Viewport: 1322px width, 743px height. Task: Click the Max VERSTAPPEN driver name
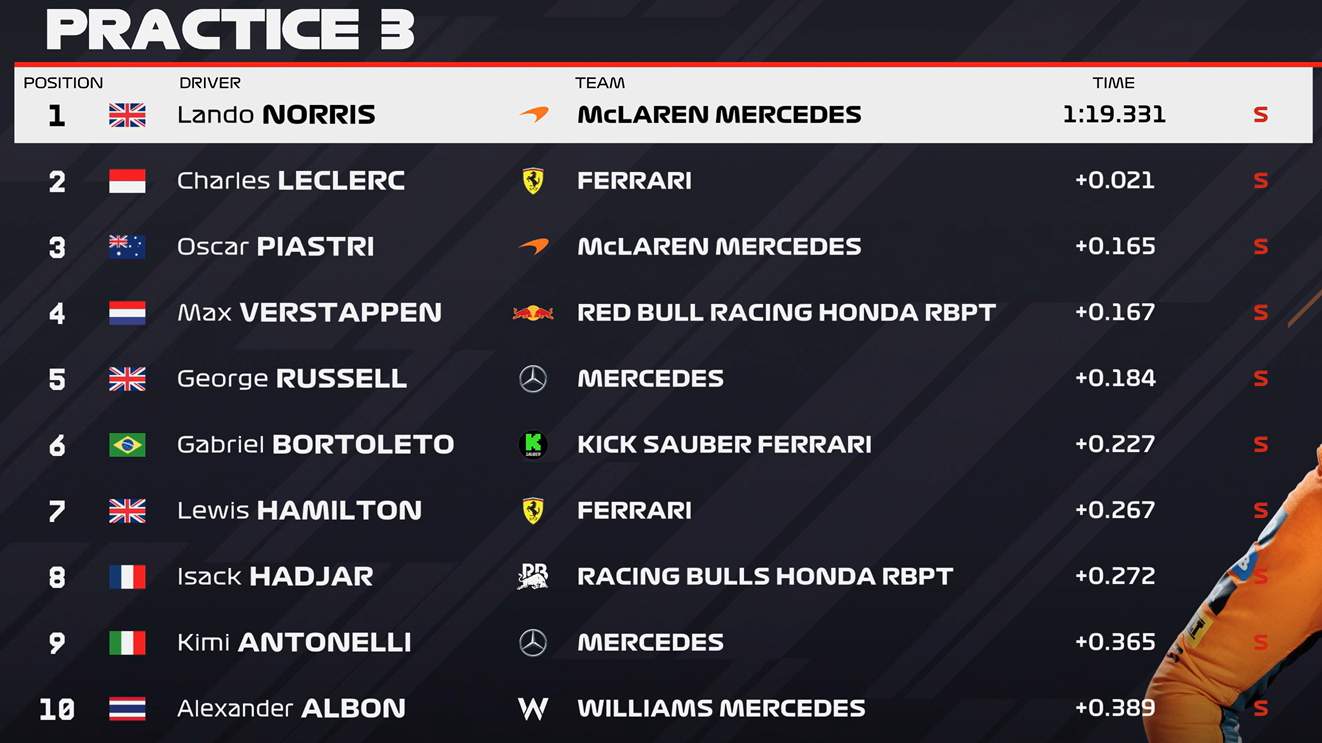tap(309, 313)
